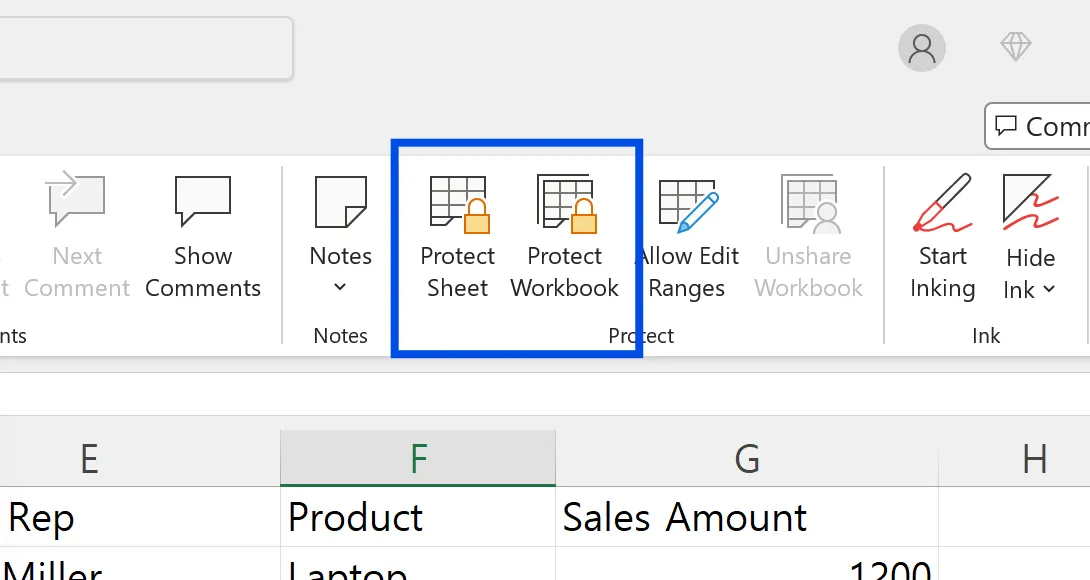
Task: Click the Start Inking pen icon
Action: point(941,200)
